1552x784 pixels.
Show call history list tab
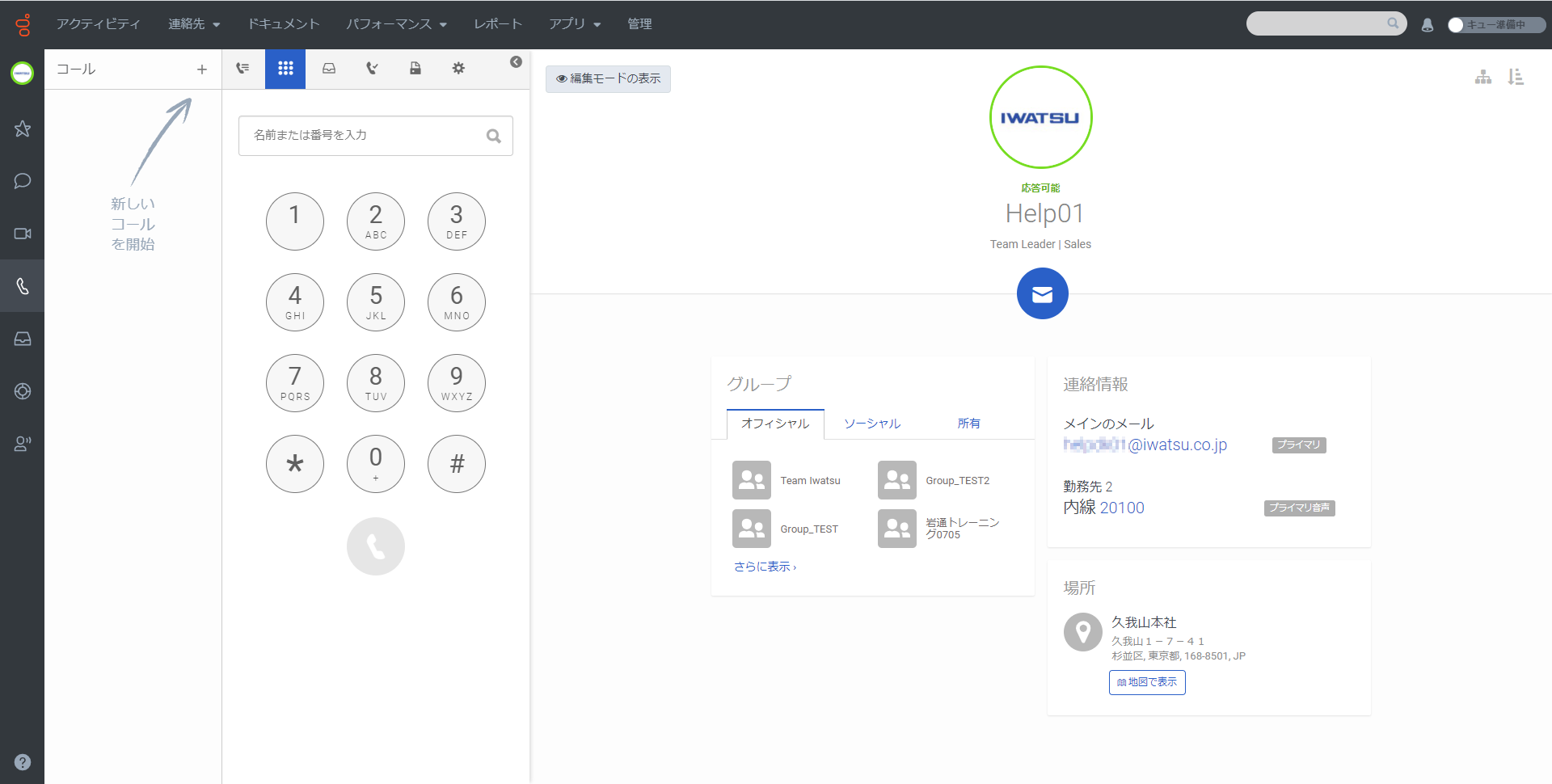(242, 69)
